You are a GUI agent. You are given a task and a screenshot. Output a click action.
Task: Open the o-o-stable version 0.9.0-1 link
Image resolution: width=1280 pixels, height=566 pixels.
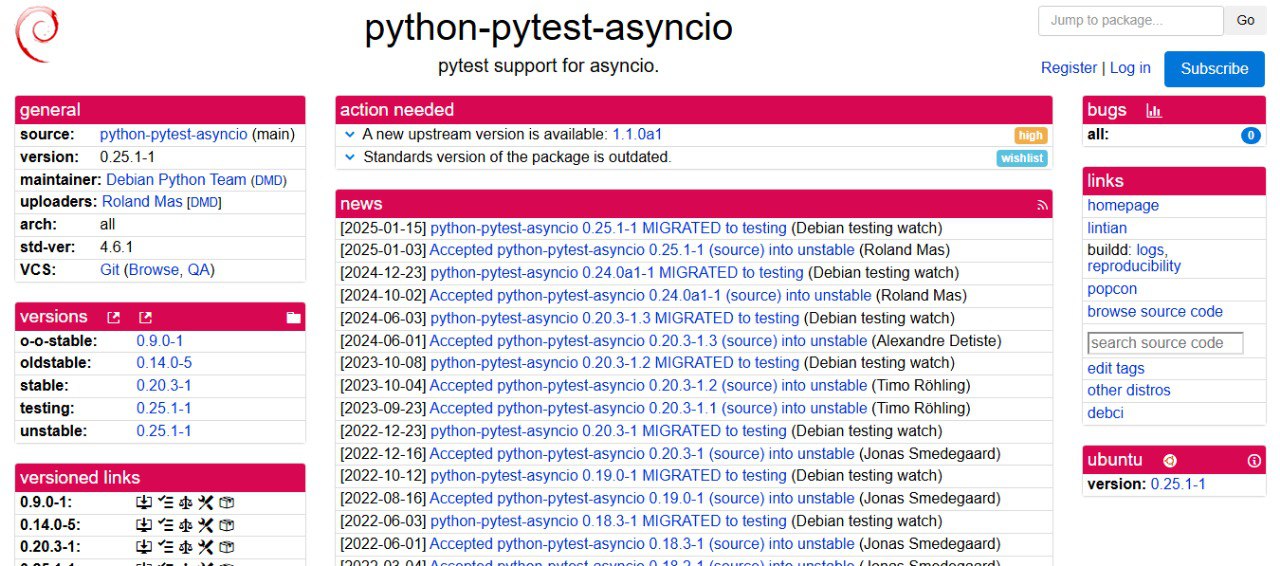click(x=160, y=340)
